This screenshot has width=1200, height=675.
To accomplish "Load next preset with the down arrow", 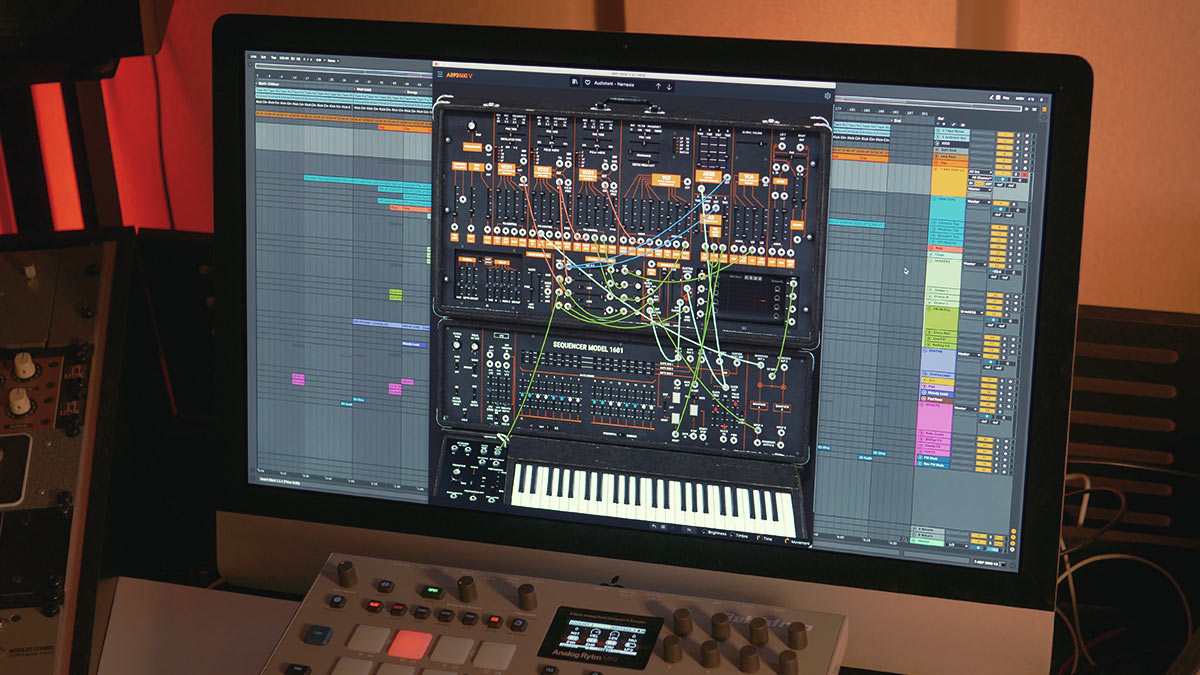I will 669,87.
